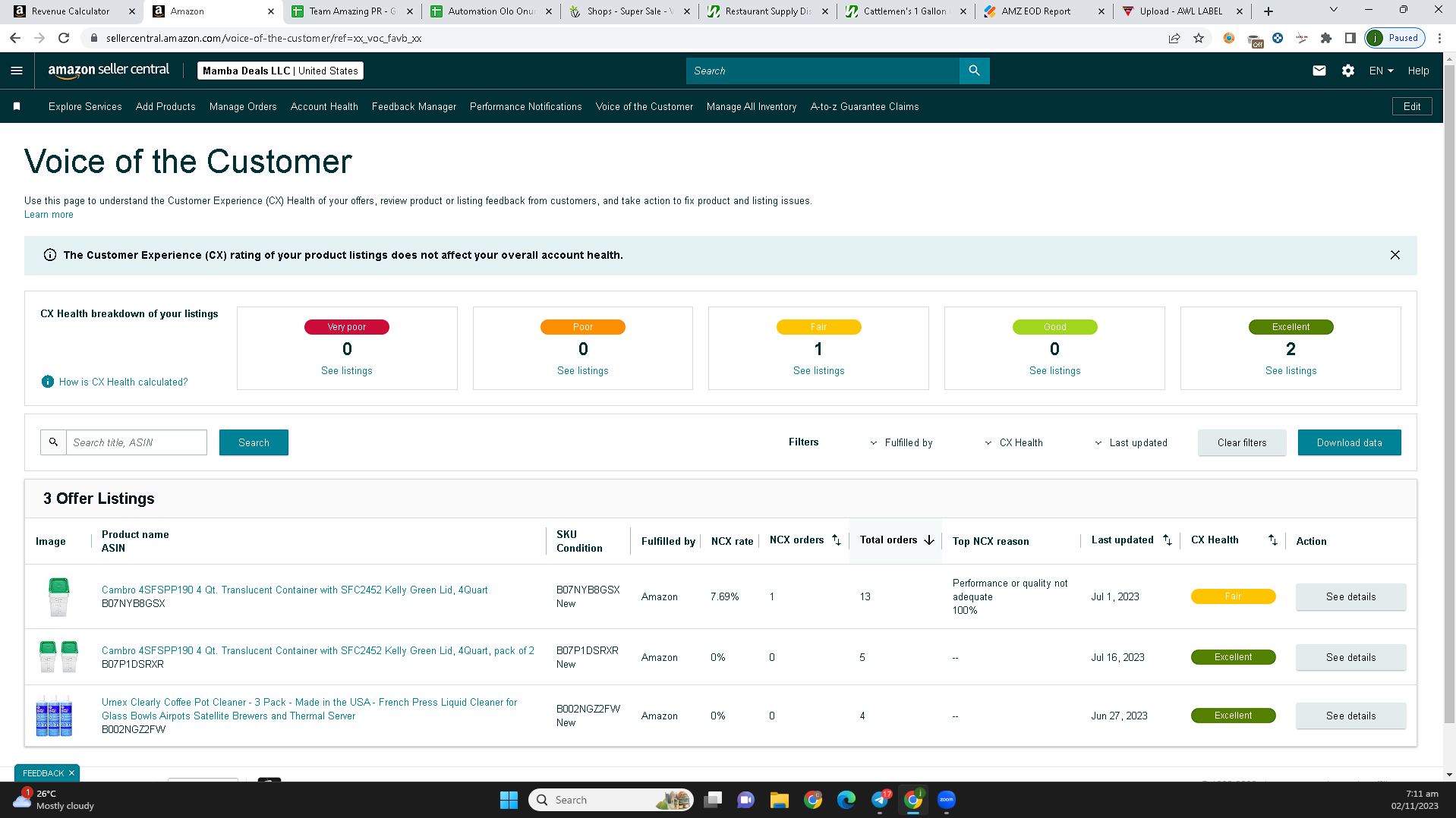Image resolution: width=1456 pixels, height=818 pixels.
Task: Open Manage All Inventory menu item
Action: 752,107
